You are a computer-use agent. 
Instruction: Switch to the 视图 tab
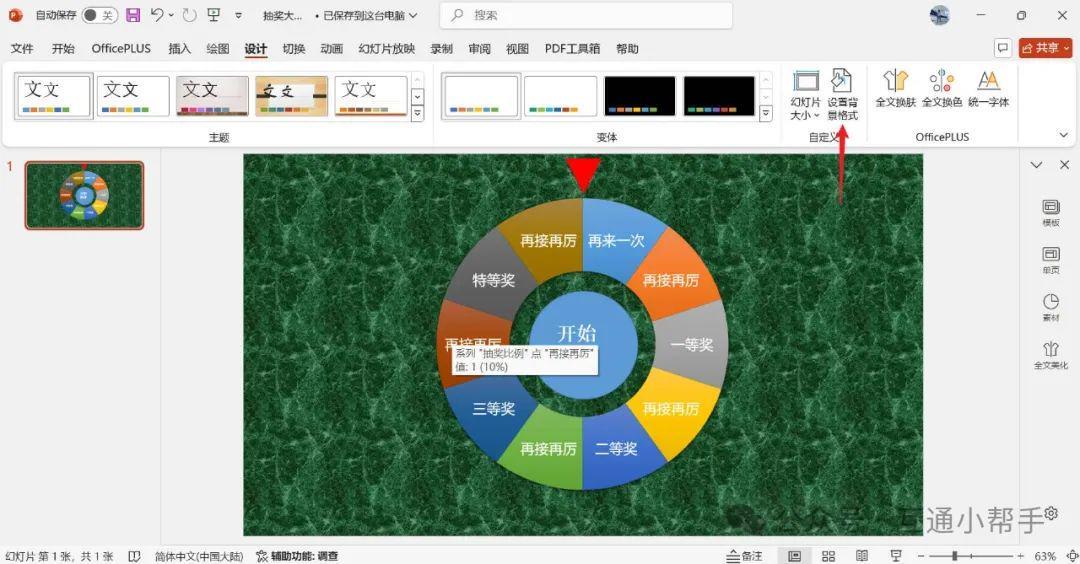click(517, 48)
